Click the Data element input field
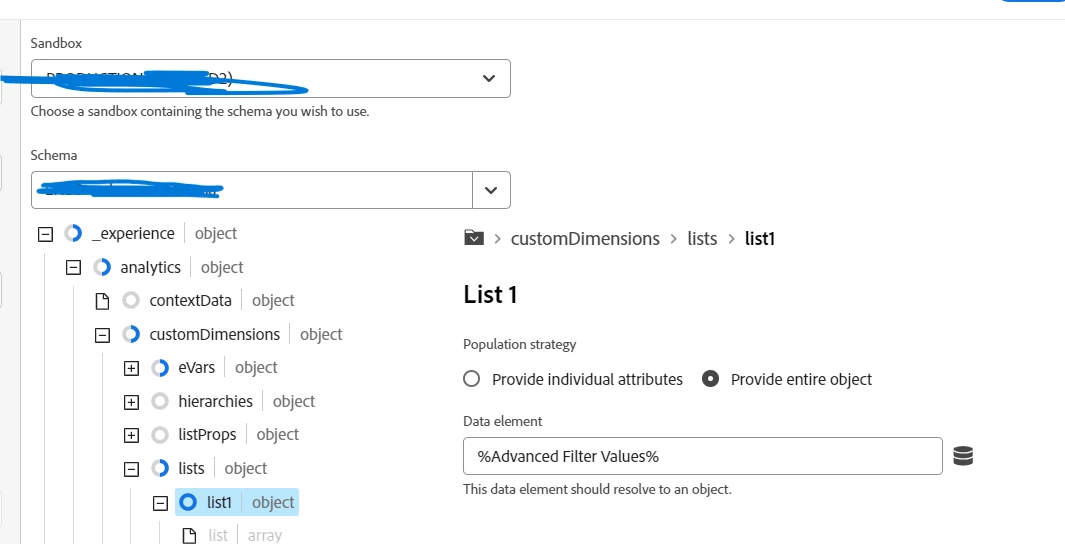The image size is (1065, 544). [x=702, y=456]
